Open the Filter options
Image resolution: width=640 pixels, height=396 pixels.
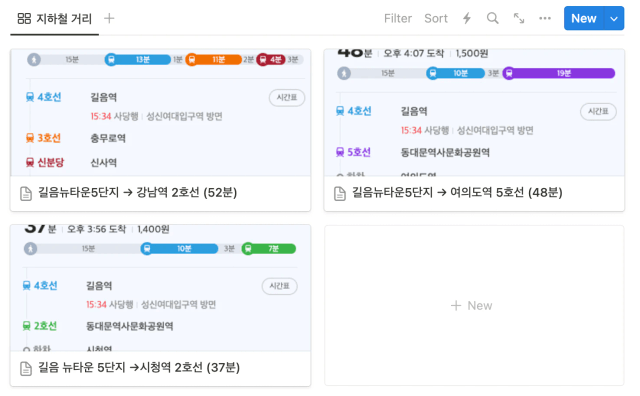tap(398, 18)
